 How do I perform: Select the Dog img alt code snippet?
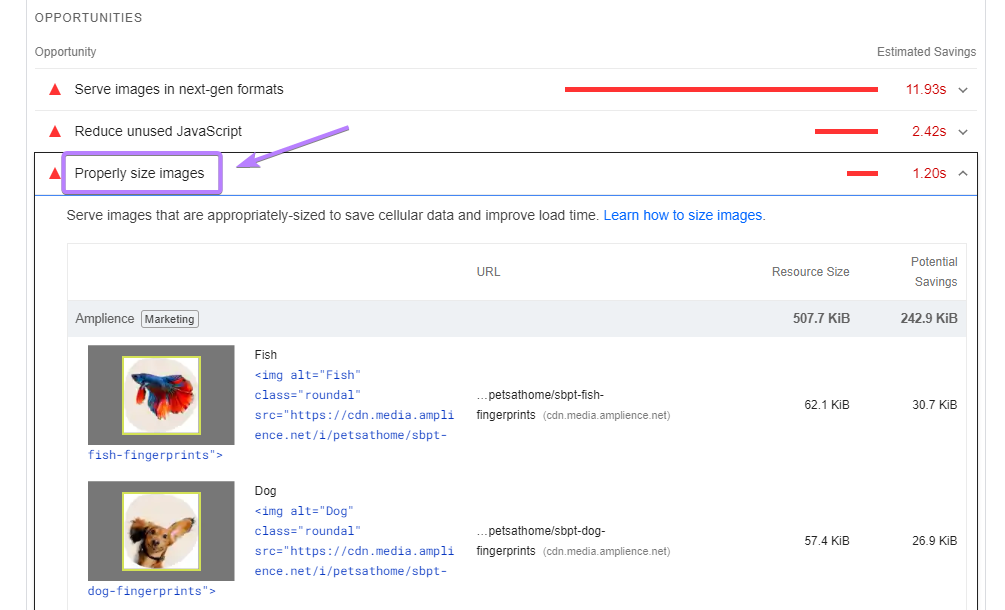[307, 510]
